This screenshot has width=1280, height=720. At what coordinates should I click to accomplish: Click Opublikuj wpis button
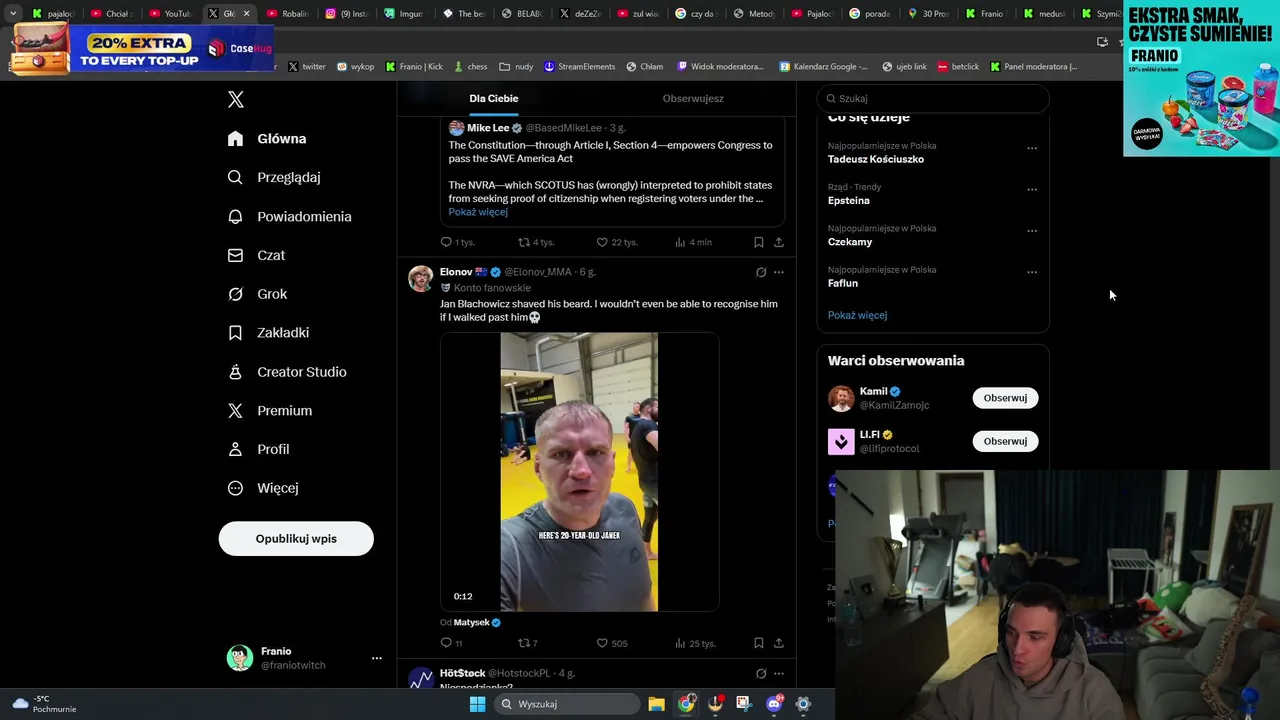coord(296,538)
